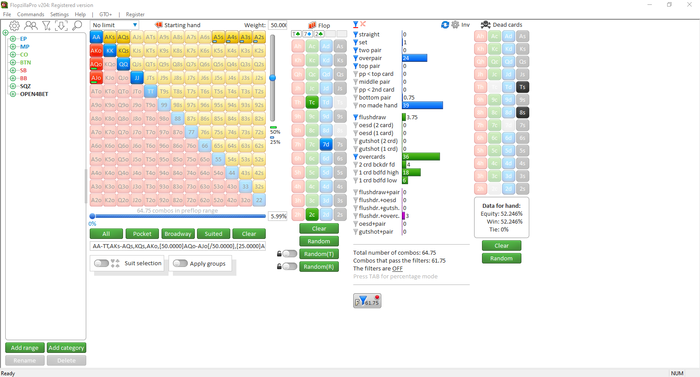This screenshot has width=700, height=377.
Task: Open the No limit game type dropdown
Action: 115,25
